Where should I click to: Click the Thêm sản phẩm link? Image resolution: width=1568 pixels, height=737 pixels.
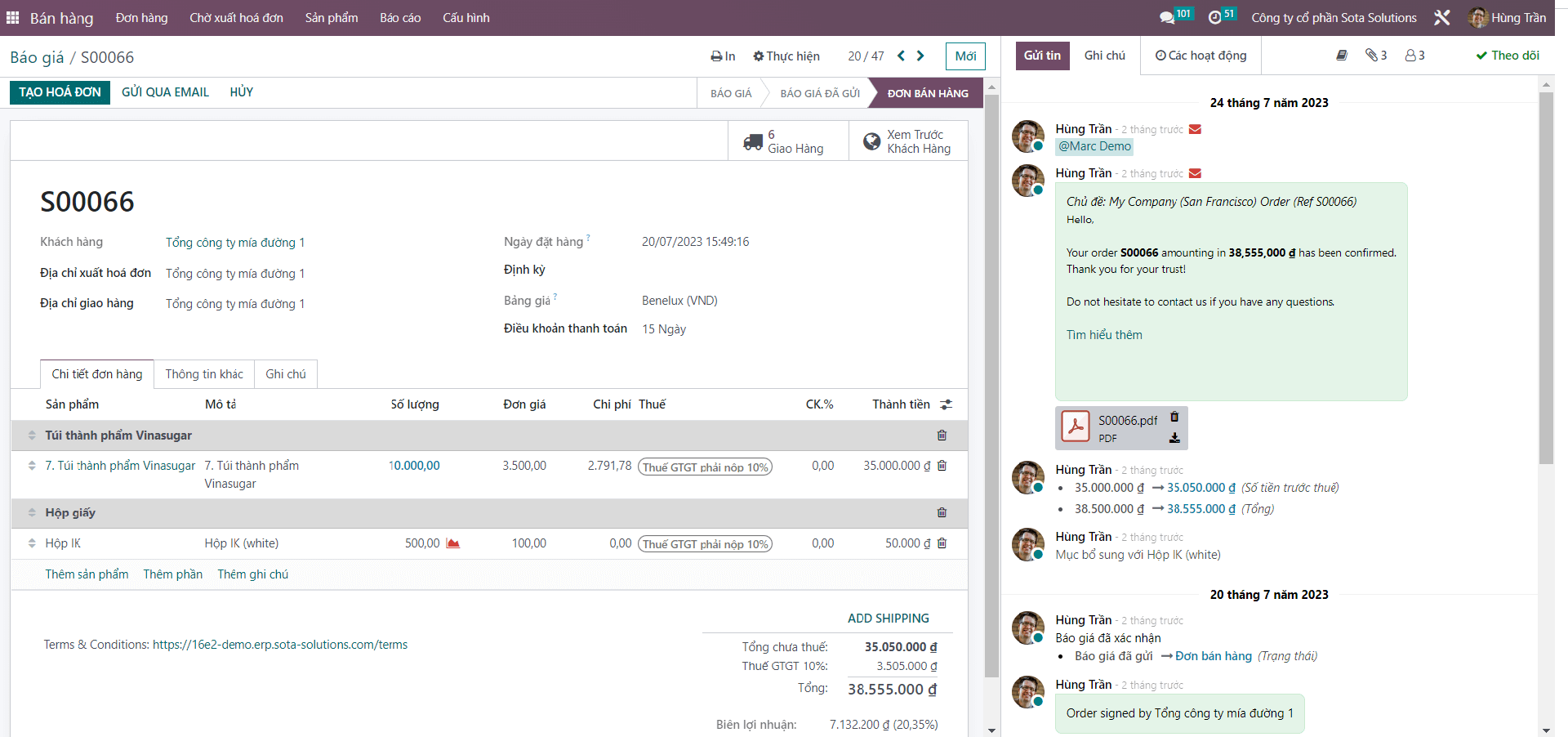(x=87, y=574)
